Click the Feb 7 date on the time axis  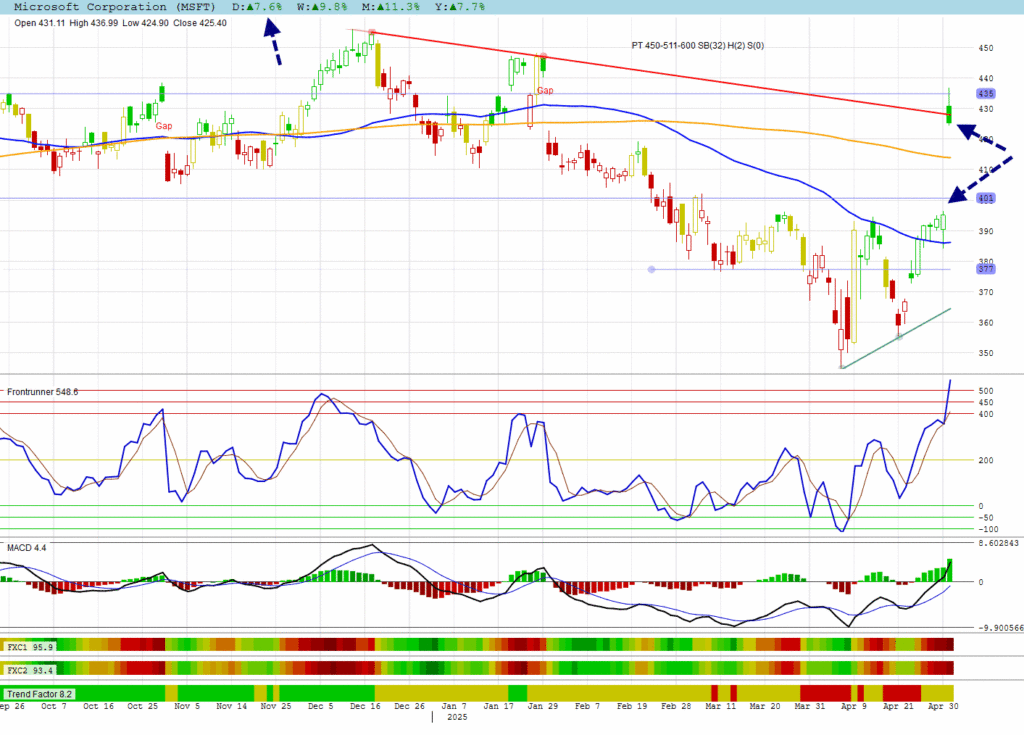588,706
